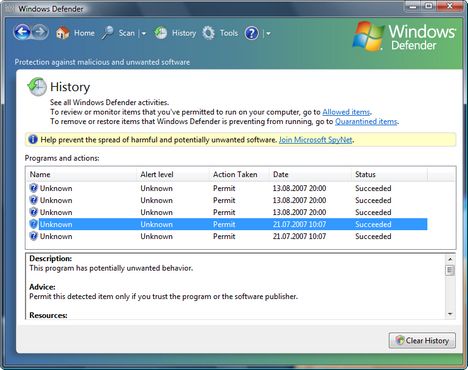Sort by the Date column header
Viewport: 468px width, 370px height.
tap(311, 174)
